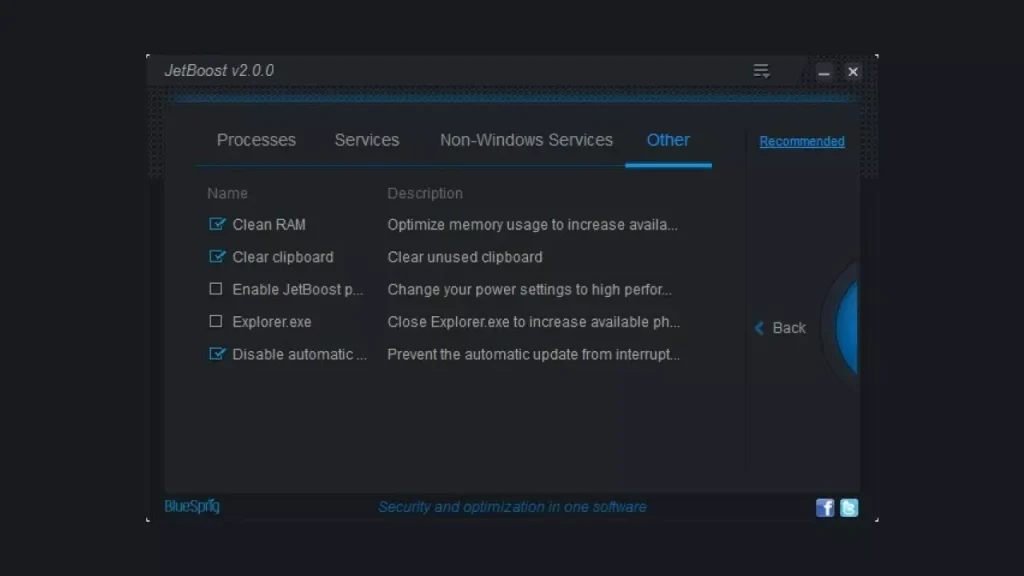
Task: Uncheck the Clear clipboard option
Action: pos(217,257)
